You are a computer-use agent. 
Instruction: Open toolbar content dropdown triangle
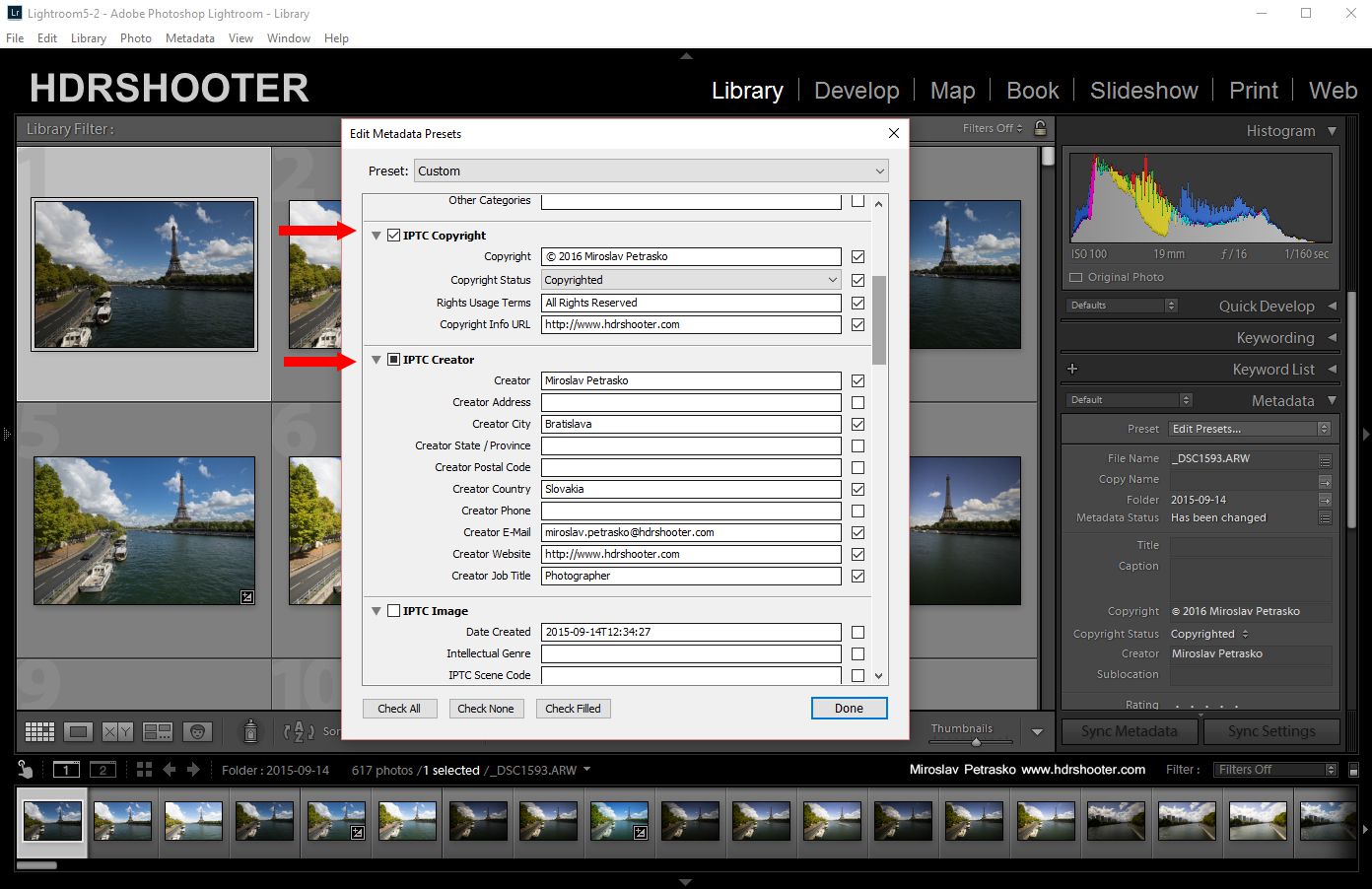1037,732
